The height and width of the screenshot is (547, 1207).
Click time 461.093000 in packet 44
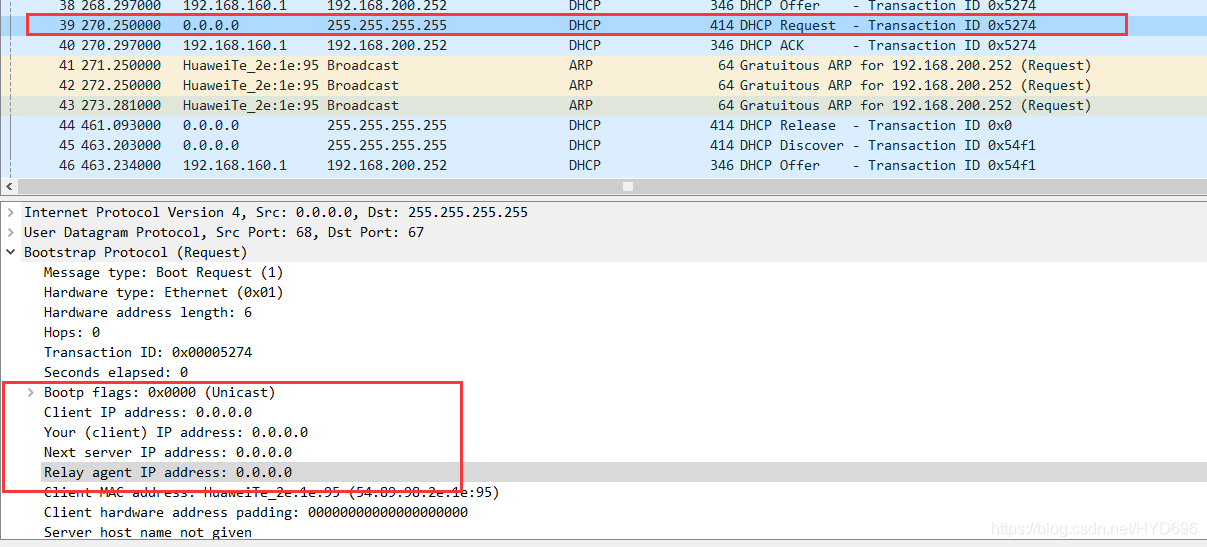pos(121,125)
